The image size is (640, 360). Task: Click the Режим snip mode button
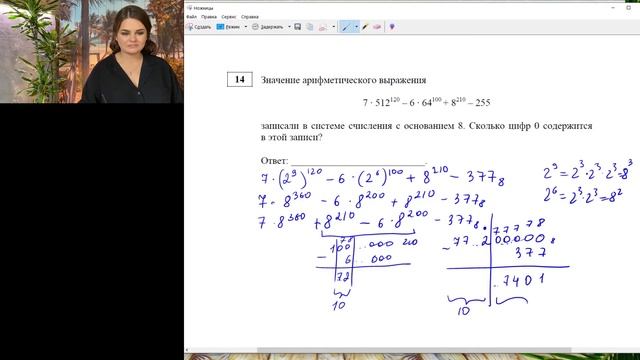(229, 27)
